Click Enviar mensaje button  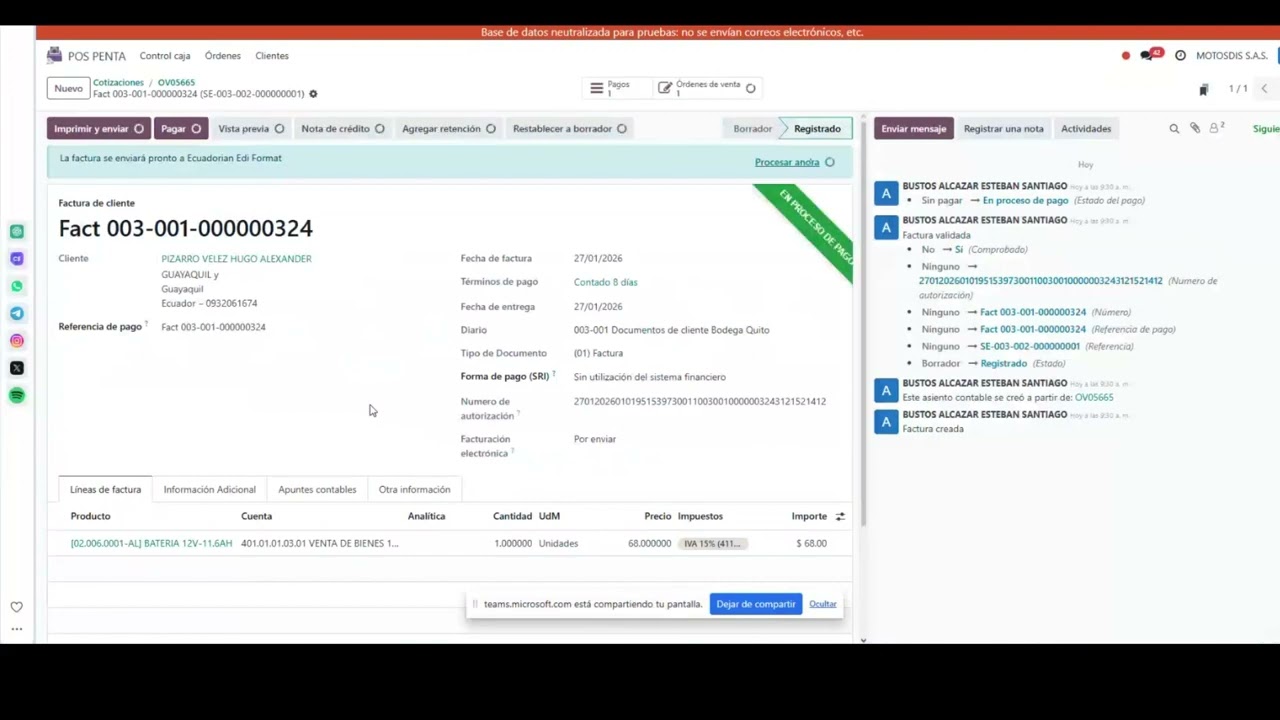point(913,128)
